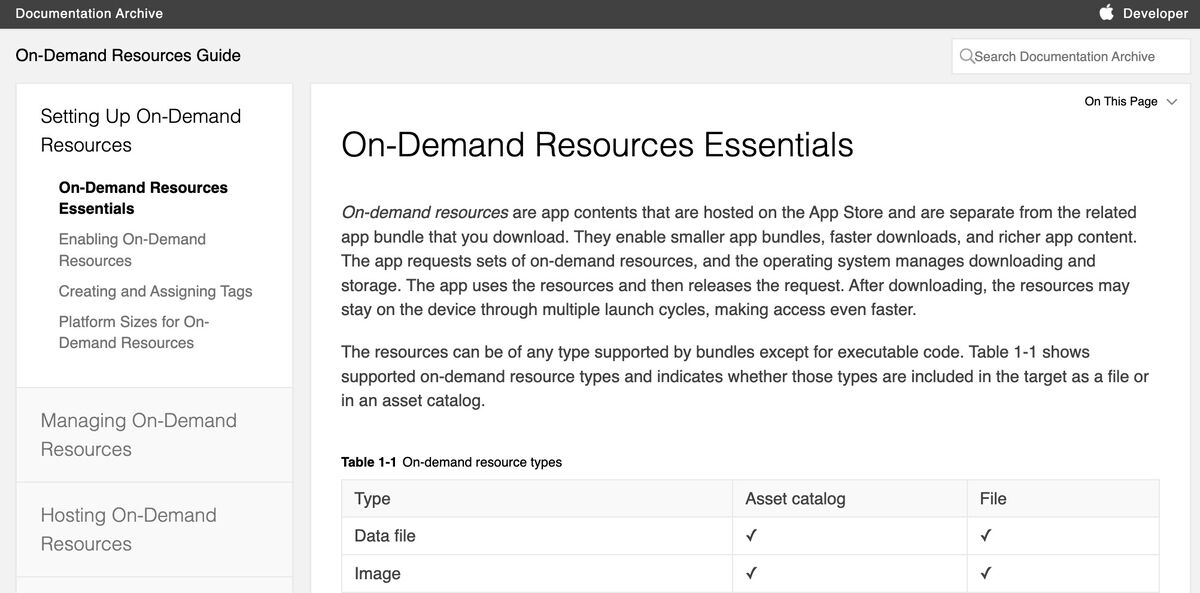Open Creating and Assigning Tags page
This screenshot has height=593, width=1200.
155,291
